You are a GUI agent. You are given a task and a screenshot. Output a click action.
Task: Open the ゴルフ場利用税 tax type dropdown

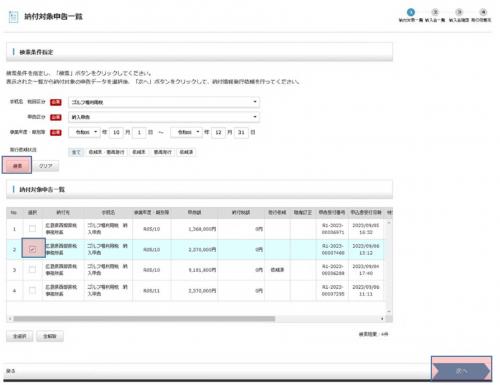point(164,102)
